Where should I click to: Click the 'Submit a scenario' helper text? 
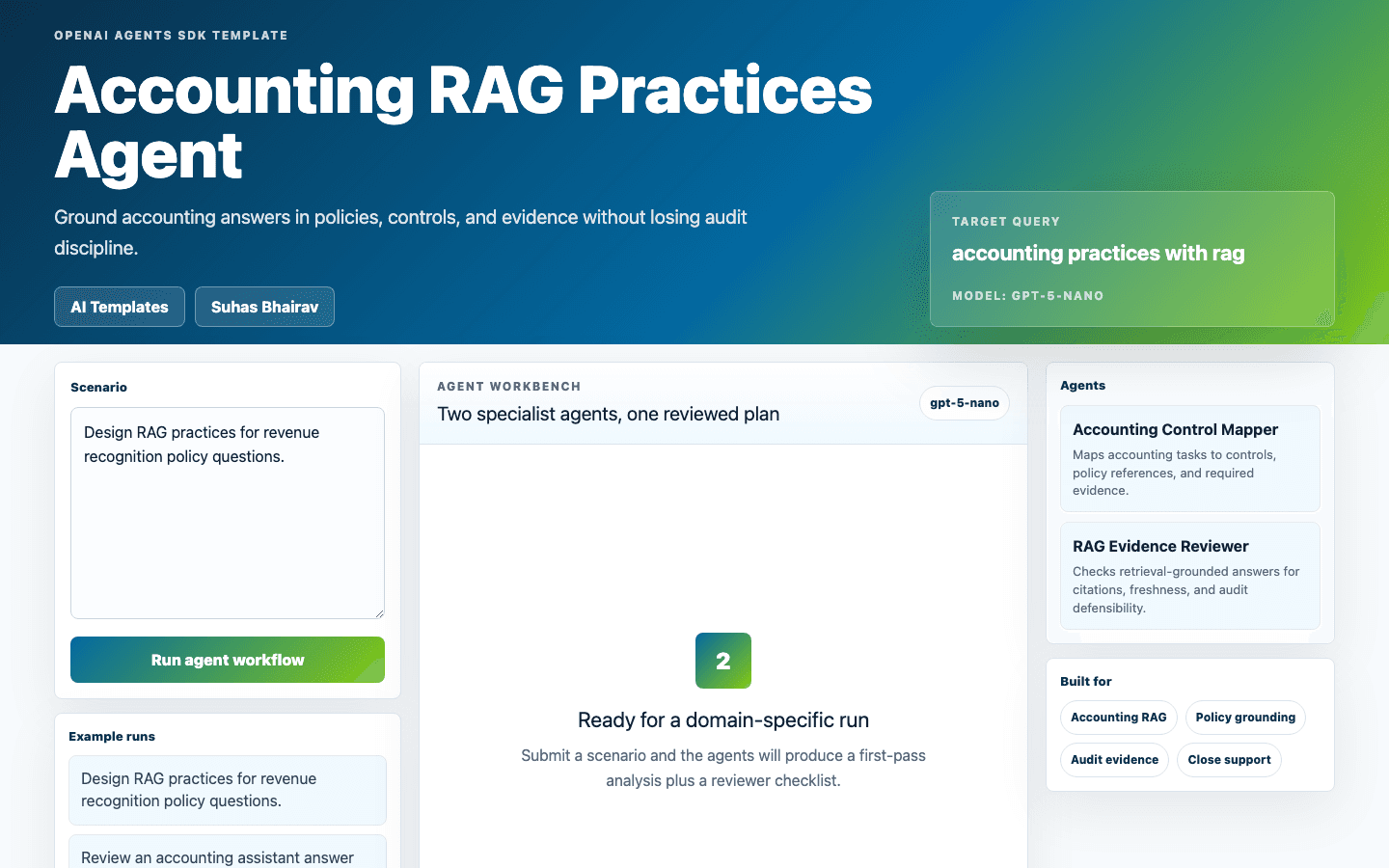pos(723,768)
